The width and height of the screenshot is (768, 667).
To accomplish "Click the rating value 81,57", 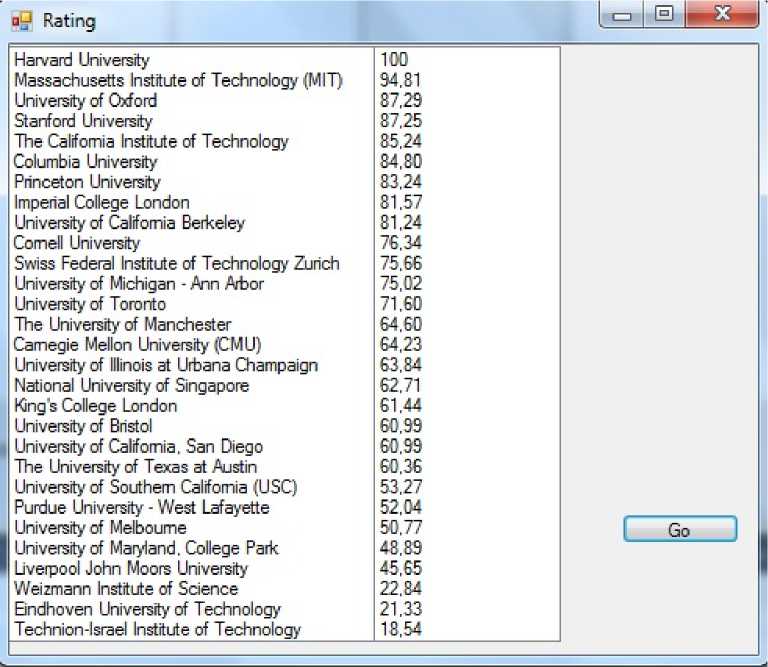I will 401,202.
